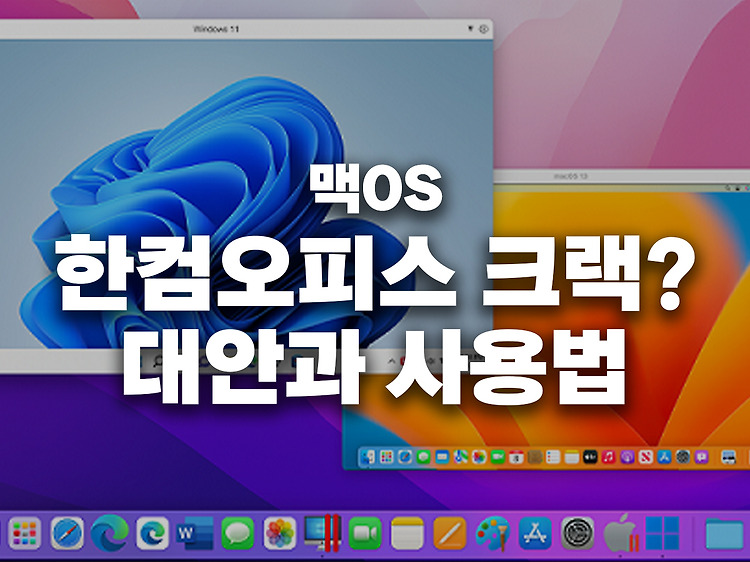Viewport: 750px width, 562px height.
Task: Open Messages in the main bottom dock
Action: [237, 533]
